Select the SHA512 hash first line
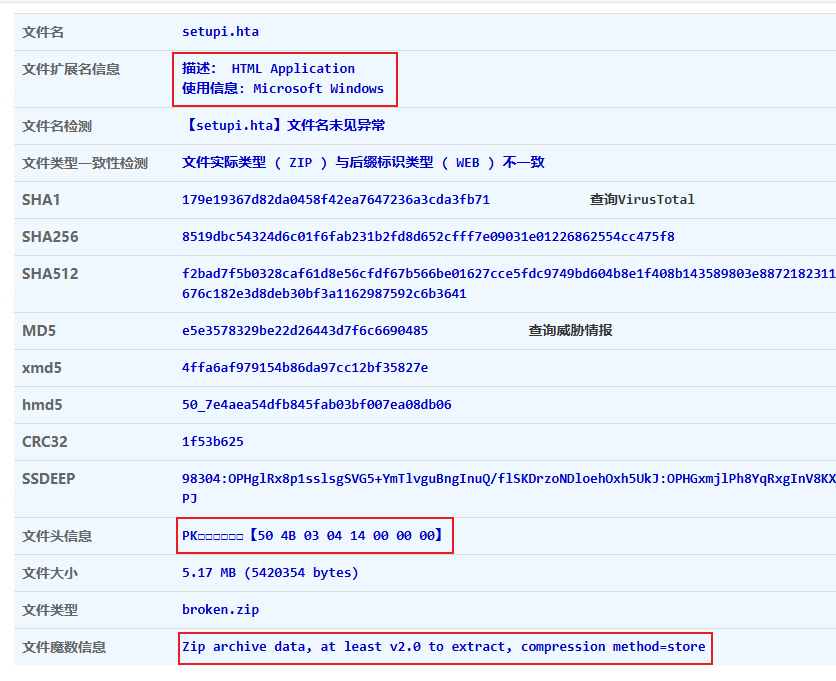Screen dimensions: 836x681 [x=508, y=274]
